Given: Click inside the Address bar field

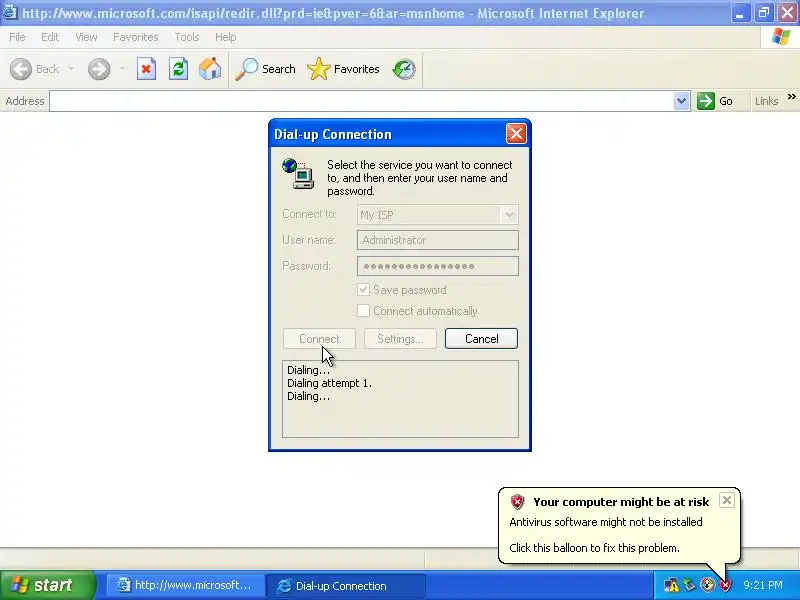Looking at the screenshot, I should (x=362, y=101).
